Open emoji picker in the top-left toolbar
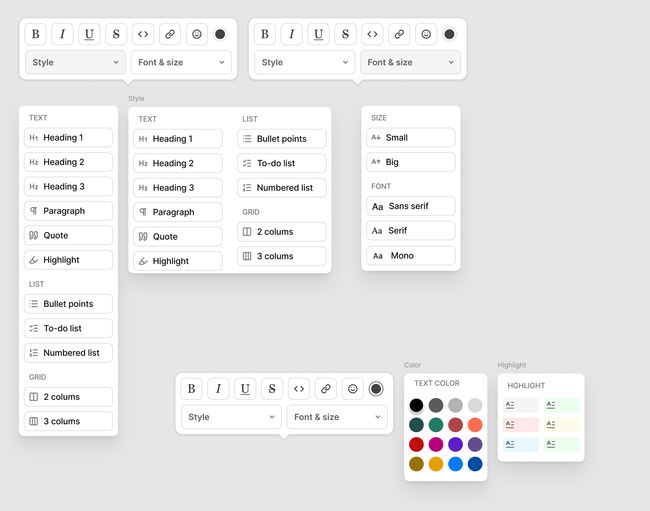 click(196, 34)
